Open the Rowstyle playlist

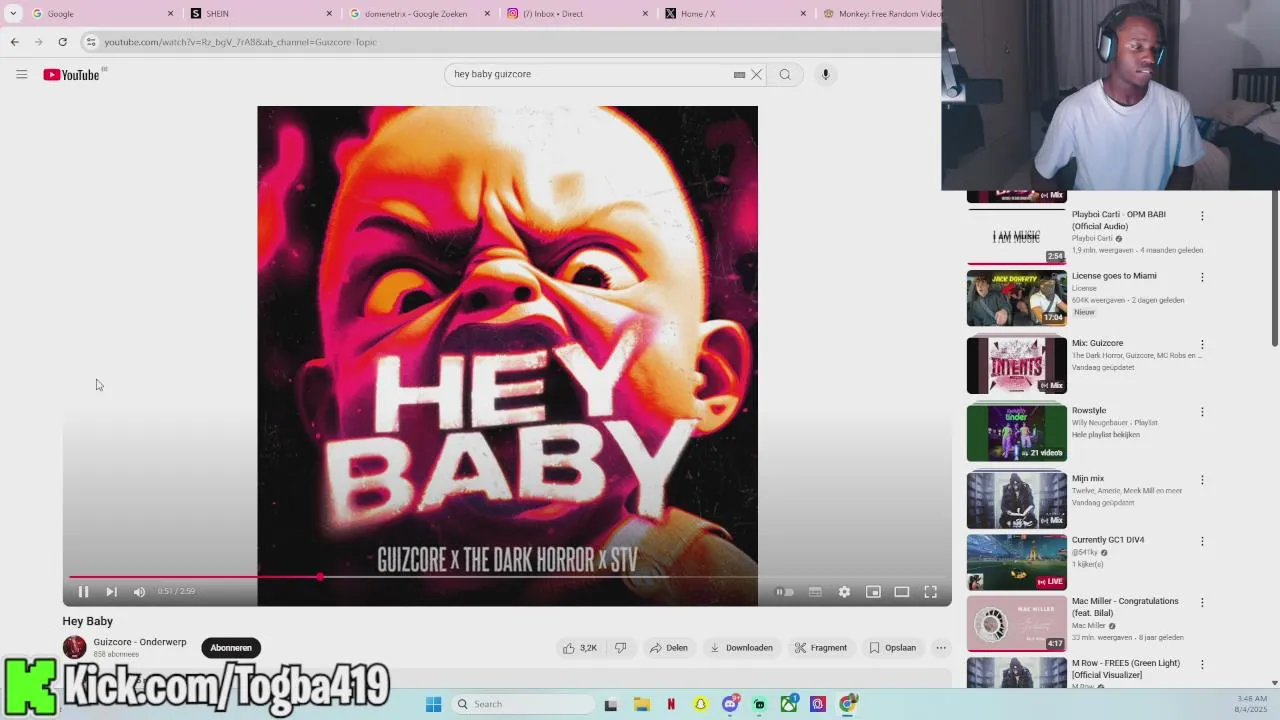coord(1016,432)
